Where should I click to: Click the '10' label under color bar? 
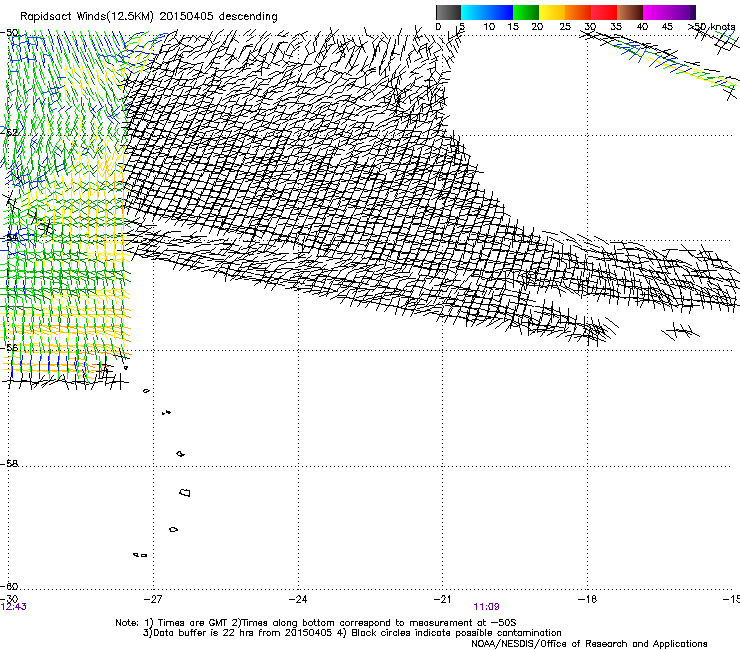[x=489, y=27]
